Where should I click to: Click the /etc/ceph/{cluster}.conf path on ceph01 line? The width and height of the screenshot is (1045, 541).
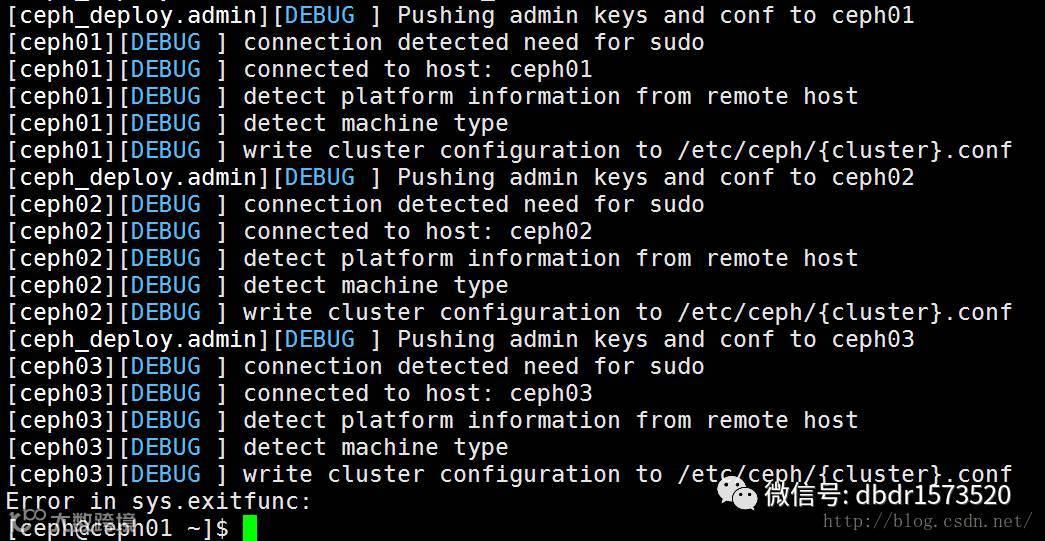845,150
